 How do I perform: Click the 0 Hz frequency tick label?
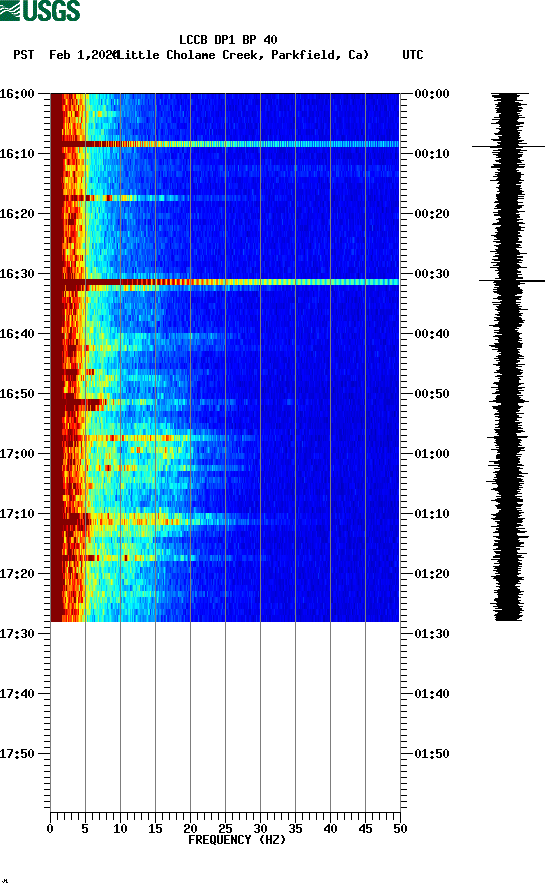(x=50, y=829)
